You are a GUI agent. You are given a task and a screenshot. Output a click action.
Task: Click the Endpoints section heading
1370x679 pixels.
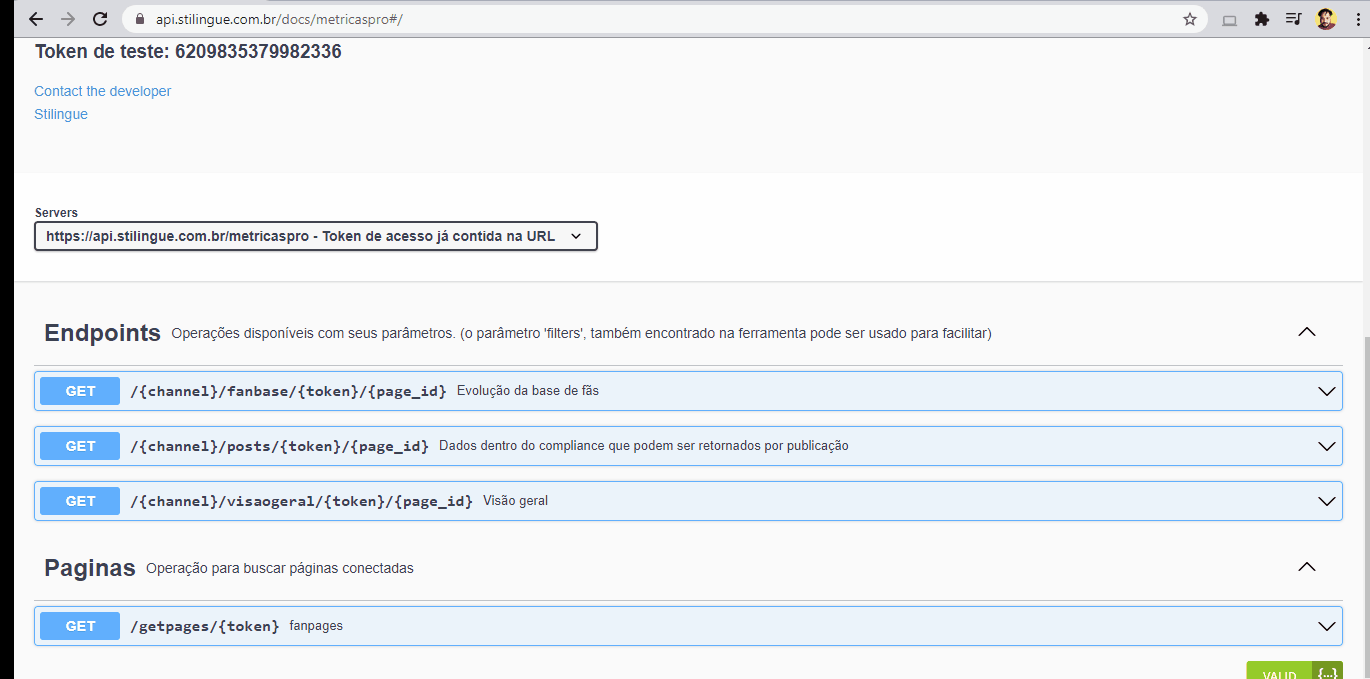tap(102, 333)
